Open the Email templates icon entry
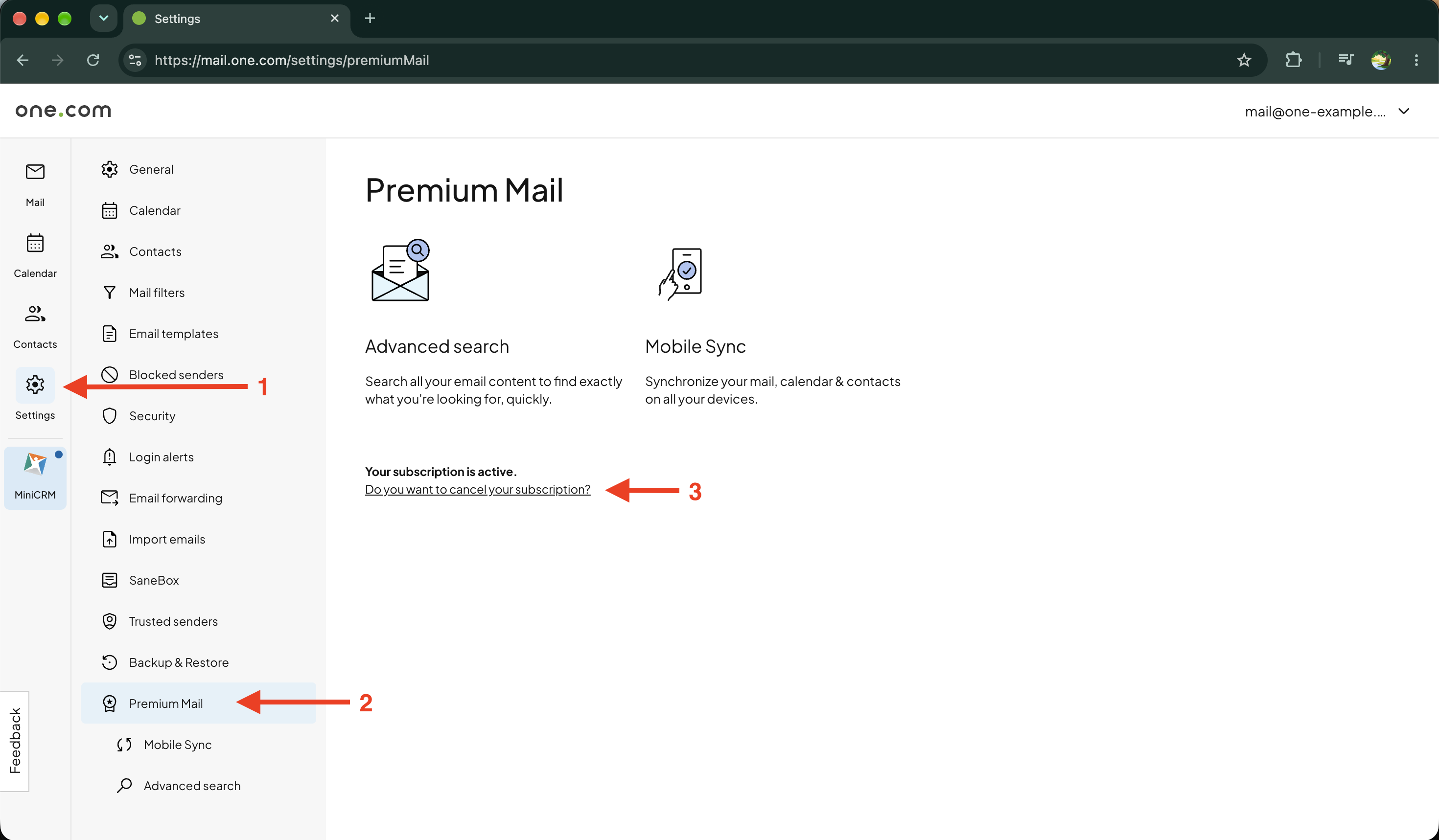This screenshot has height=840, width=1439. click(x=109, y=334)
